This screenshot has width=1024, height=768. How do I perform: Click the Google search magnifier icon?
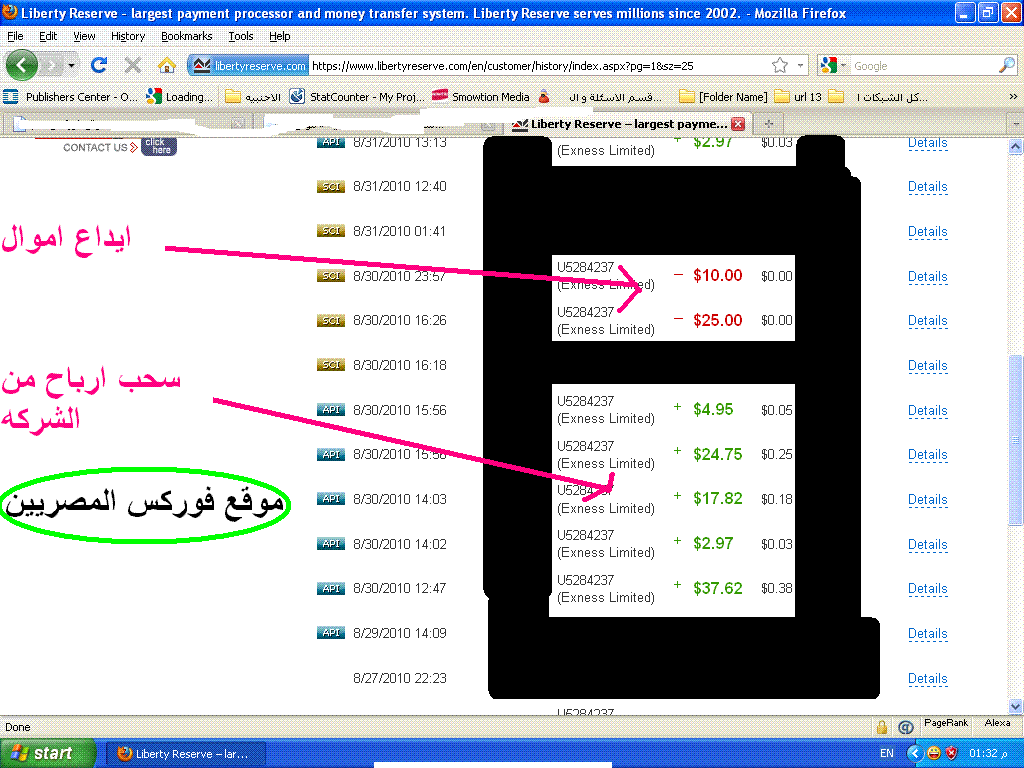tap(1006, 65)
